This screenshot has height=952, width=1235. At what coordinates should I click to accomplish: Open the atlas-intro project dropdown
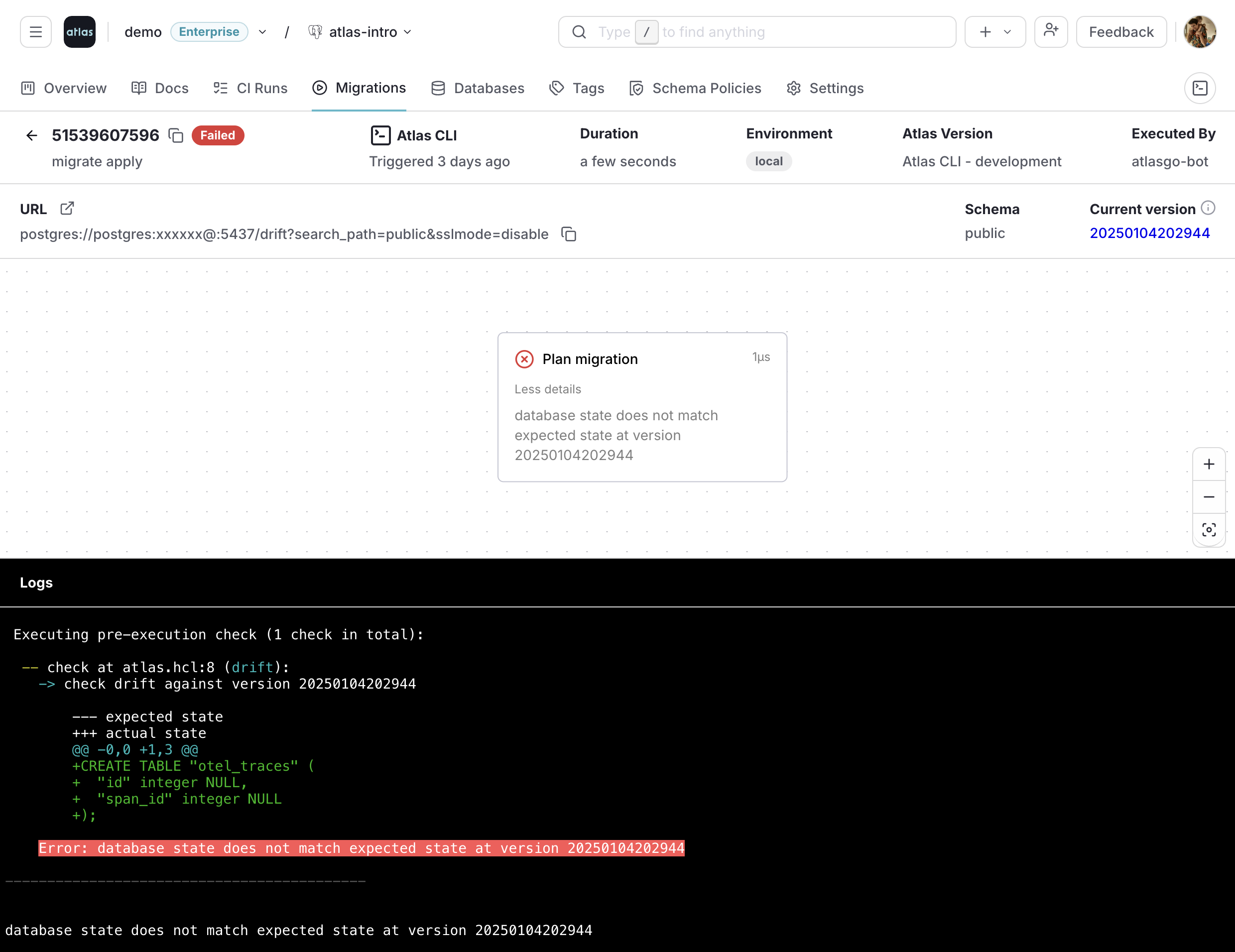pyautogui.click(x=408, y=32)
